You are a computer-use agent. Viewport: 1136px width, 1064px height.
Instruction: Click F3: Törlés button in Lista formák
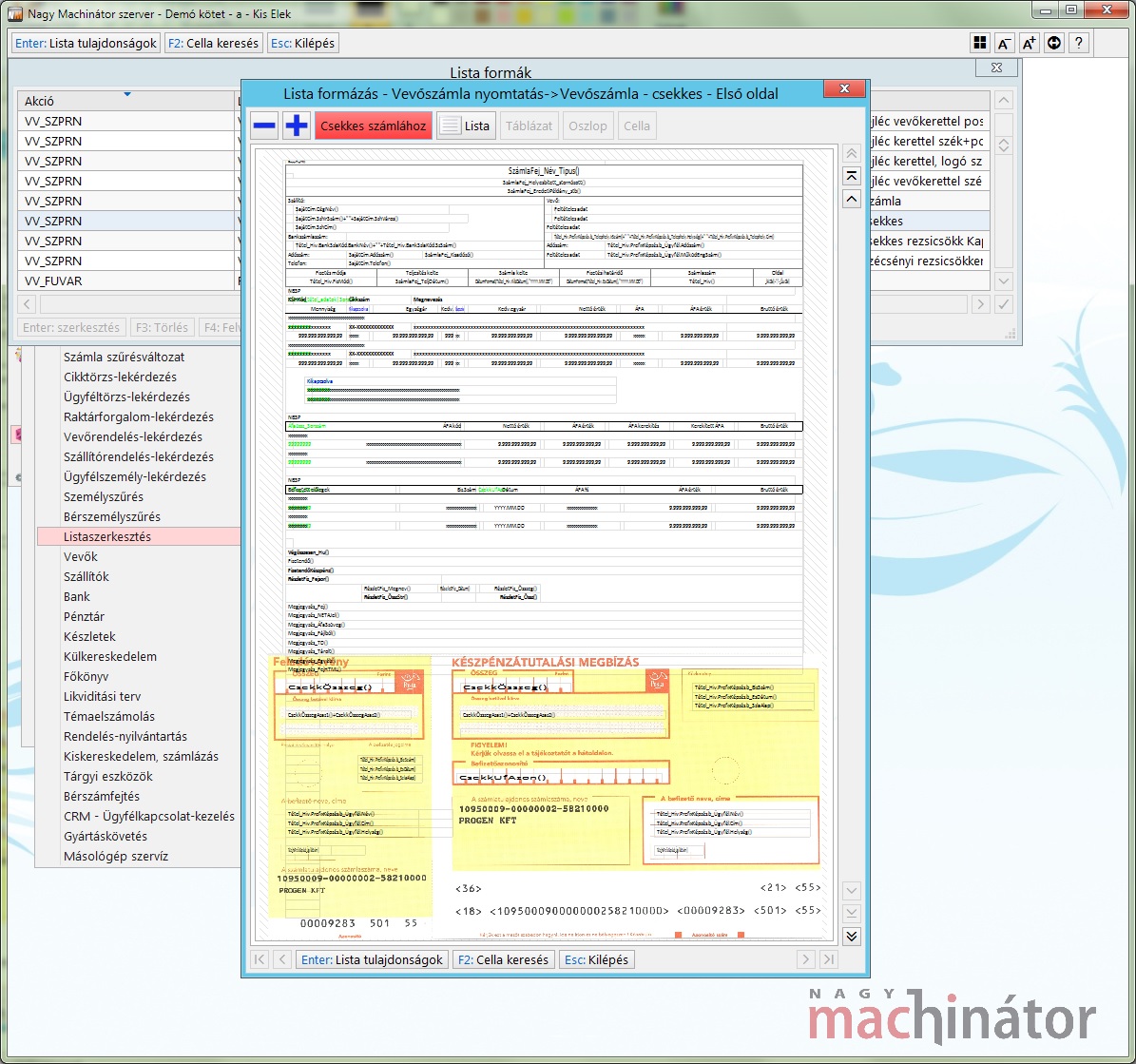(162, 328)
